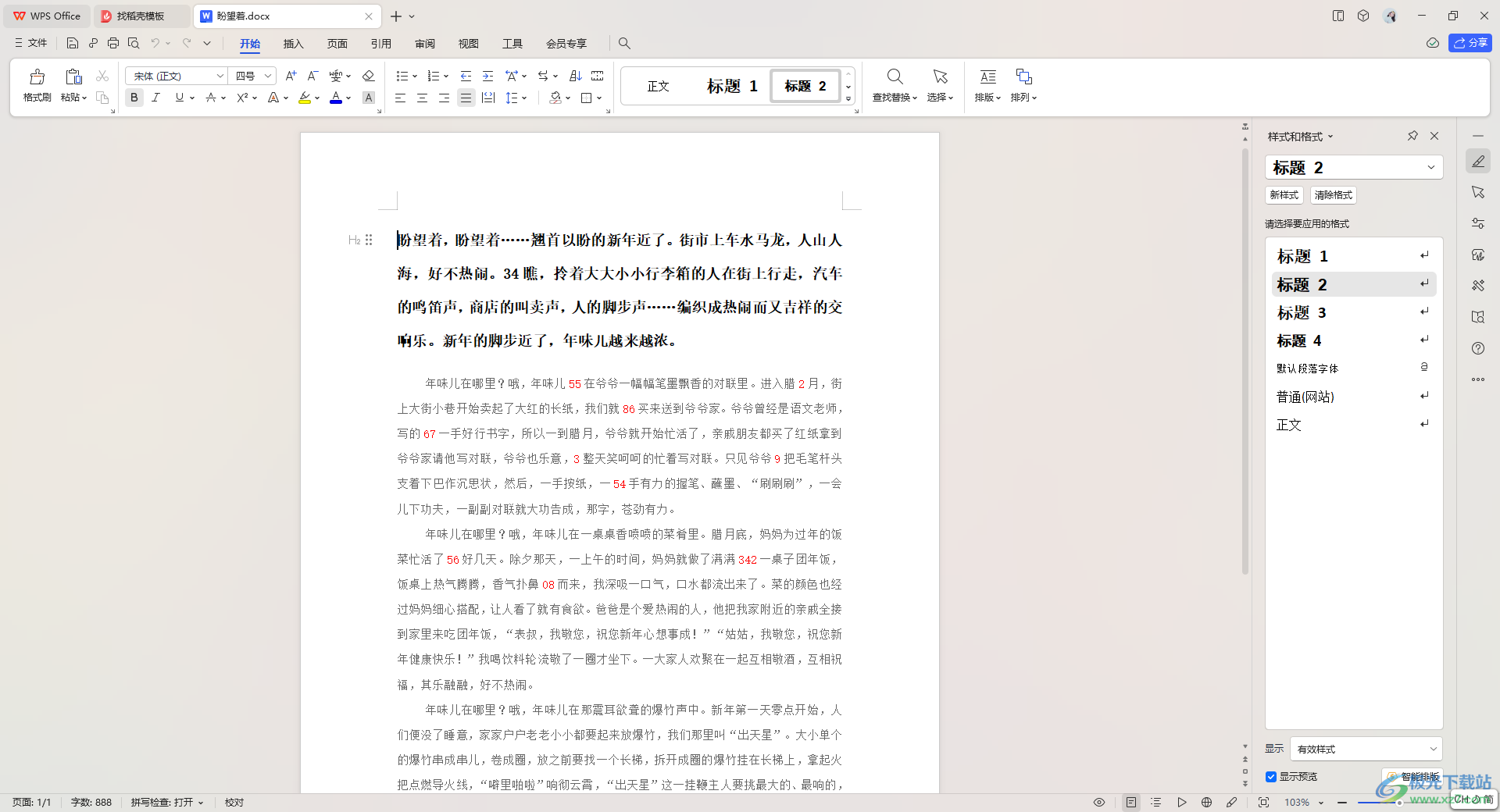Click the Align Left icon
This screenshot has width=1500, height=812.
click(400, 98)
